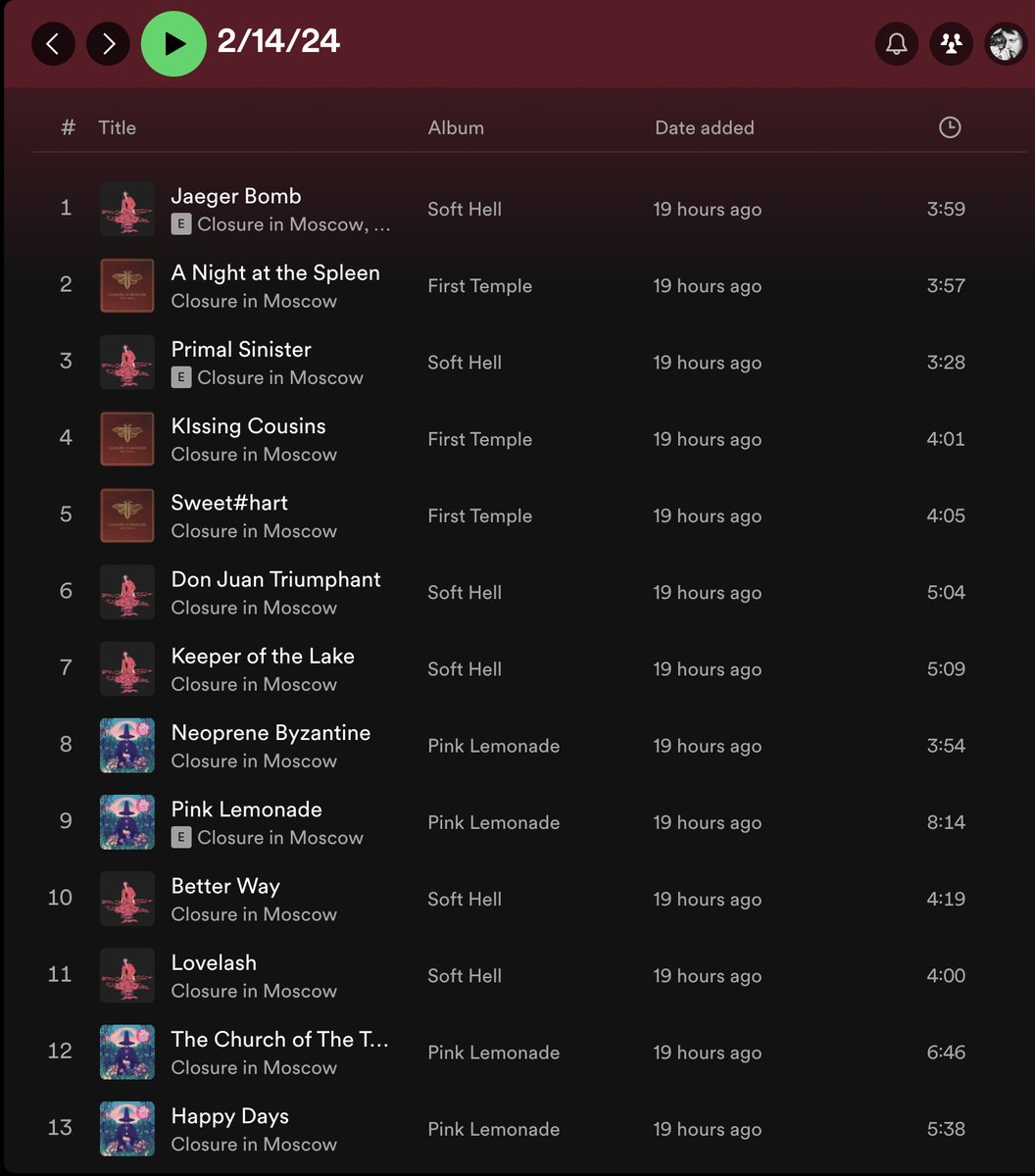Sort tracks by Title column header
1035x1176 pixels.
point(117,127)
